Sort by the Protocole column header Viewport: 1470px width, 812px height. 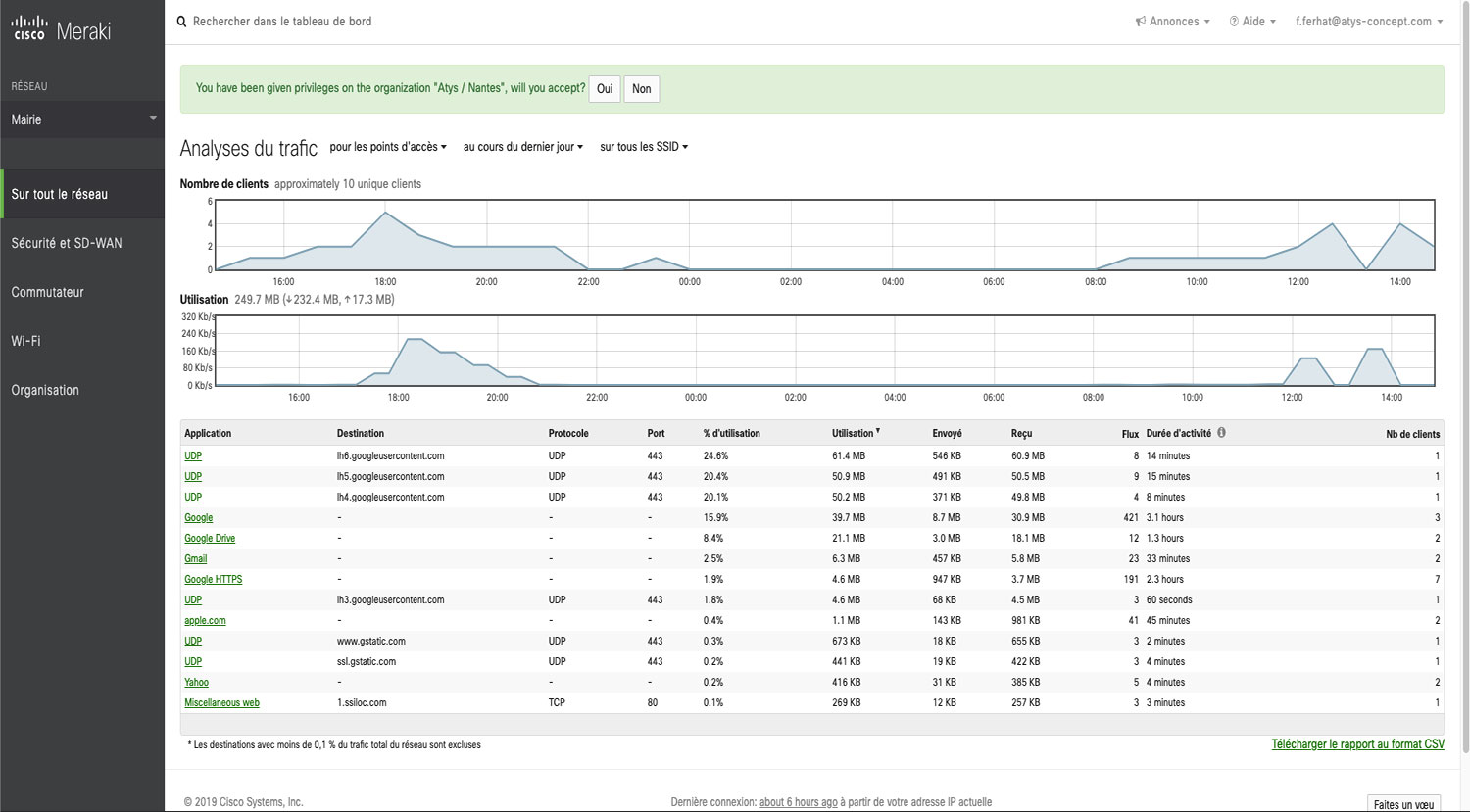[568, 433]
